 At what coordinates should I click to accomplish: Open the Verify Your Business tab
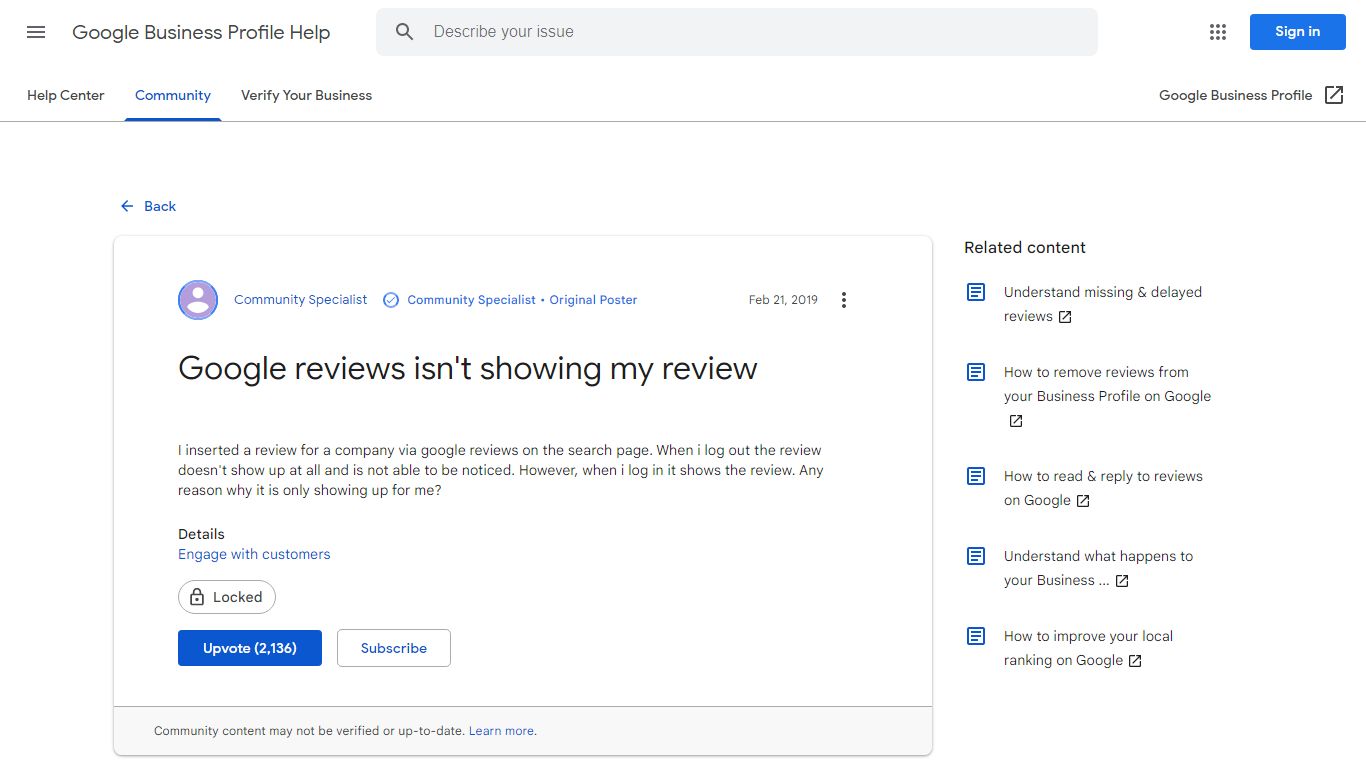(306, 95)
